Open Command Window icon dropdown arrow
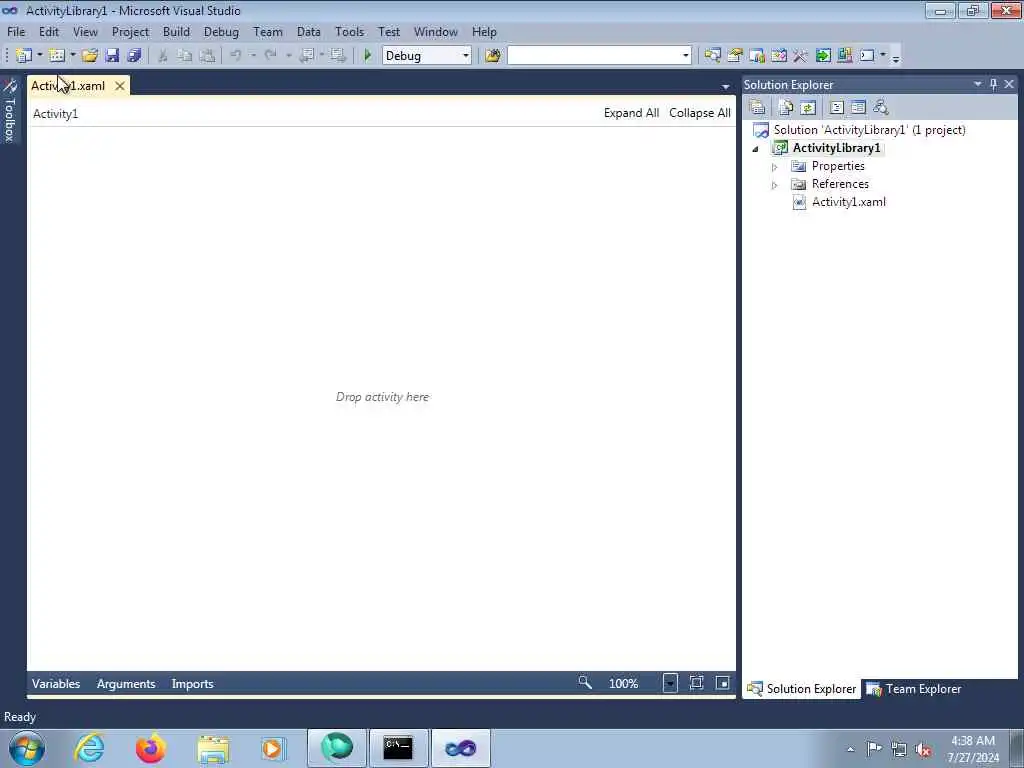 pyautogui.click(x=883, y=56)
